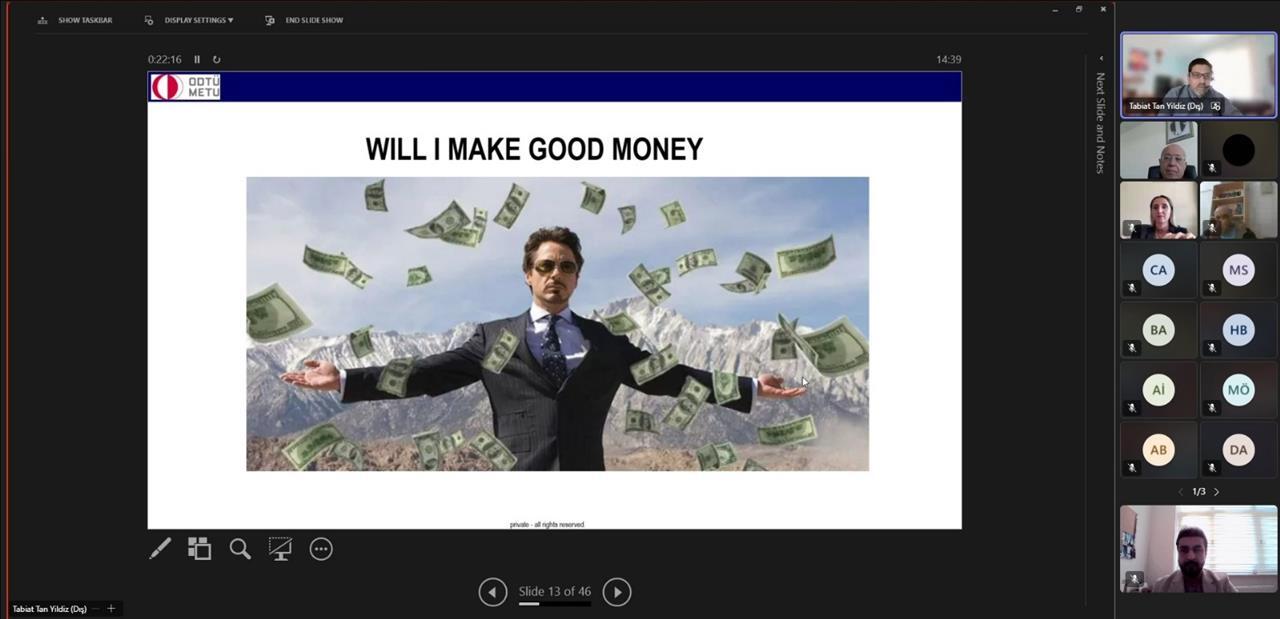Expand the Next Slide and Notes panel
Viewport: 1280px width, 619px height.
(1101, 59)
